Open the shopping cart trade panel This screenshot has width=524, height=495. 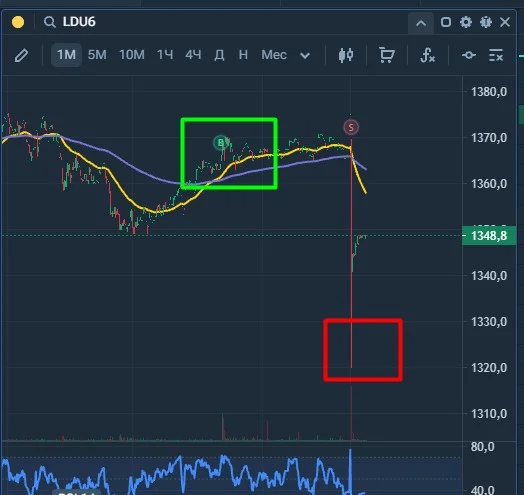[x=387, y=55]
